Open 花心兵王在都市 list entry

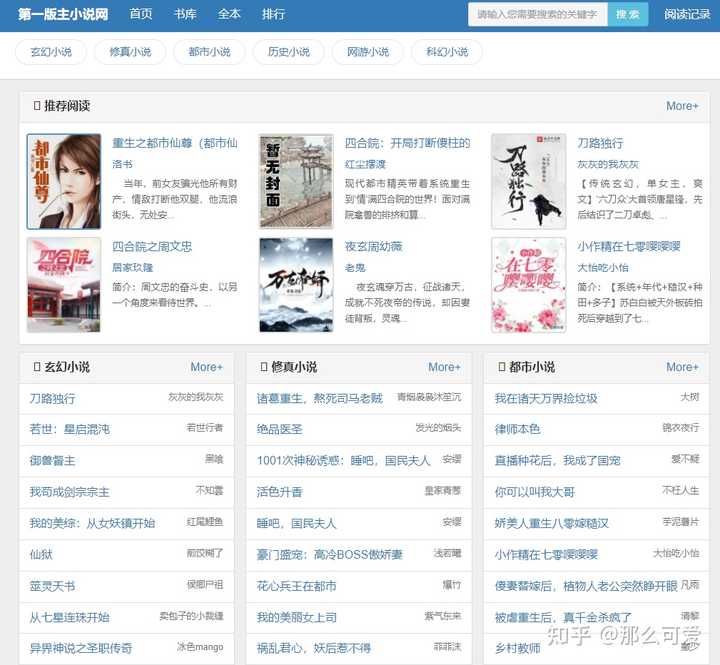pyautogui.click(x=297, y=586)
